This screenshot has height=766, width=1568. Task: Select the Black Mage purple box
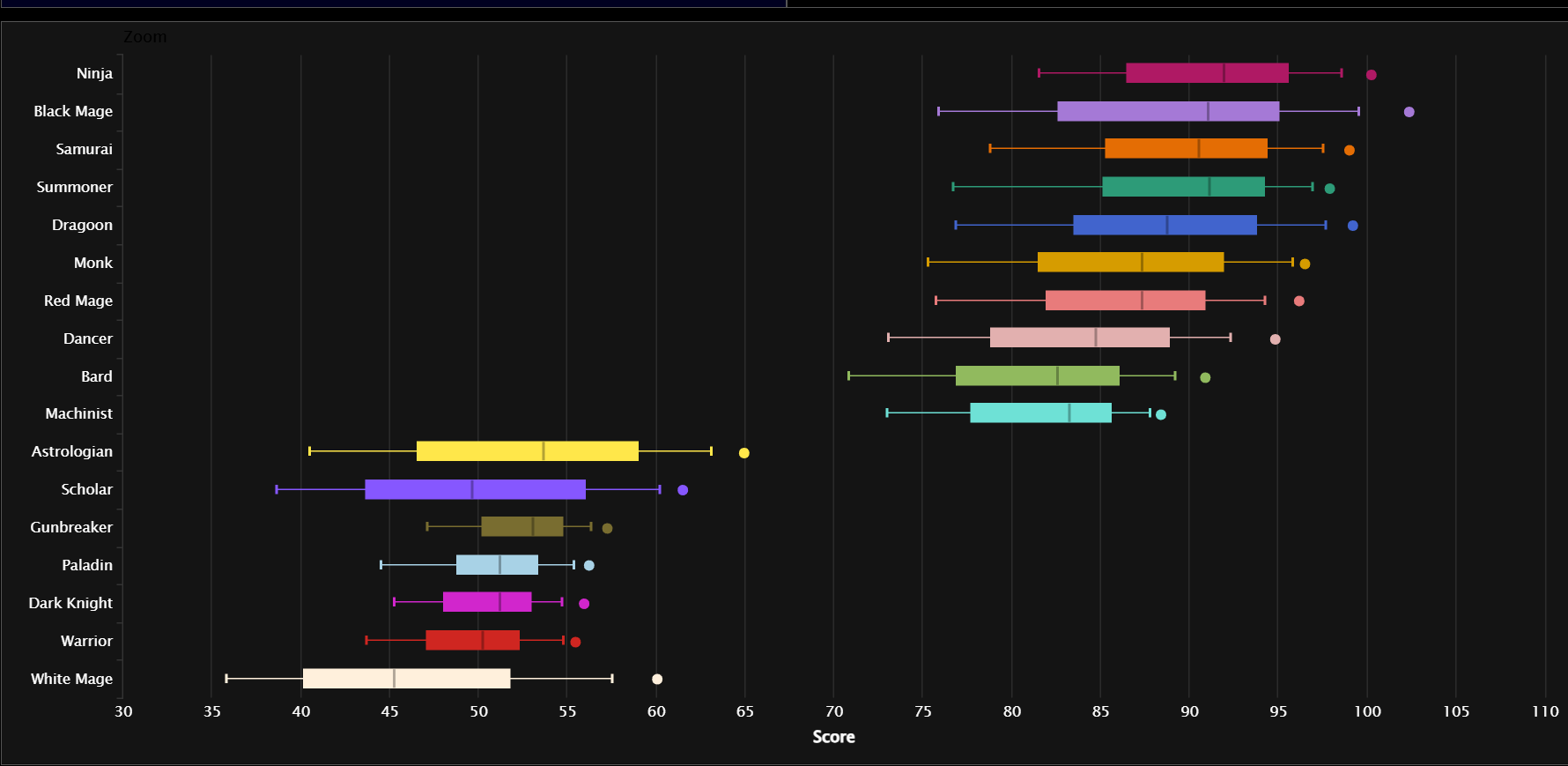tap(1168, 111)
